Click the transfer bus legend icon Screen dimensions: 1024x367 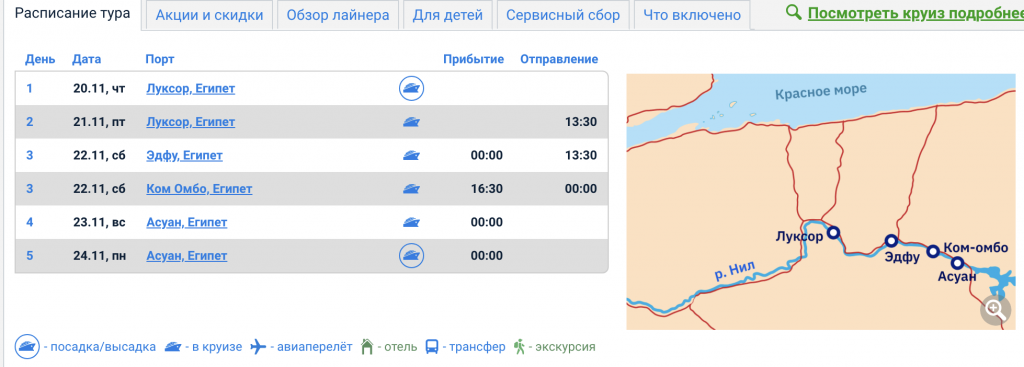[432, 346]
